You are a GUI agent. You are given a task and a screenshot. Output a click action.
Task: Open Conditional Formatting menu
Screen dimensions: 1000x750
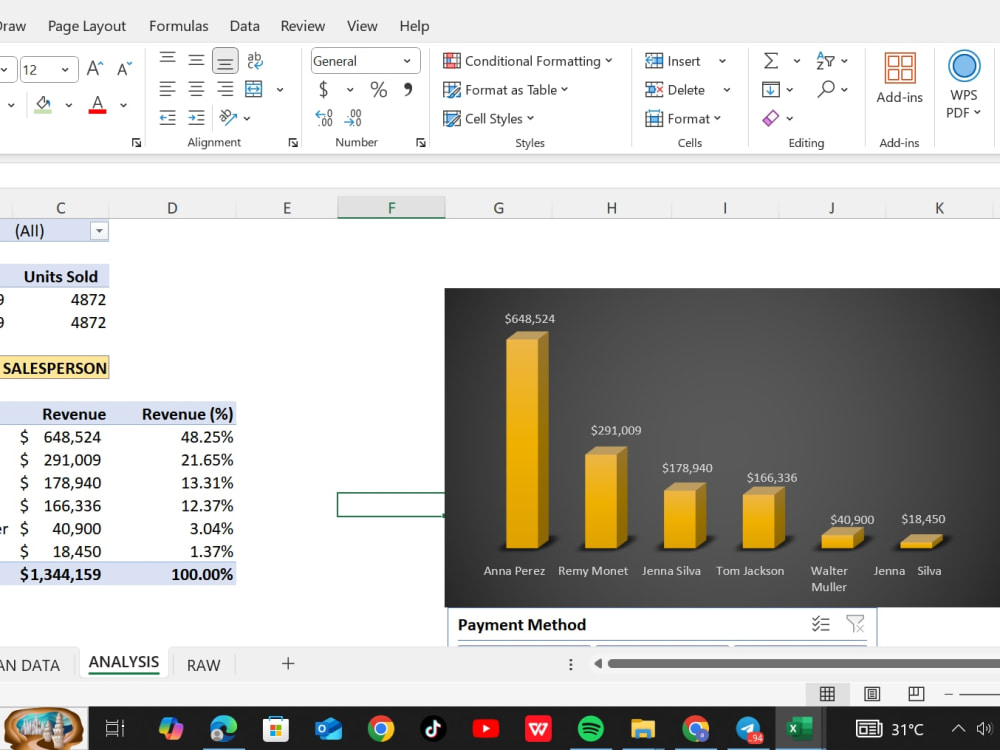click(x=528, y=61)
